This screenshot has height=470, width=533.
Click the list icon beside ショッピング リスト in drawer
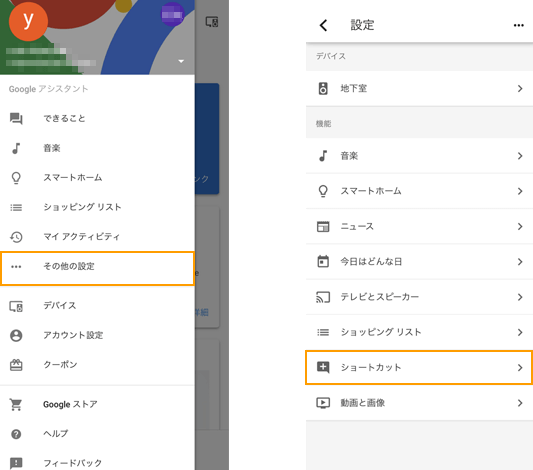[16, 207]
